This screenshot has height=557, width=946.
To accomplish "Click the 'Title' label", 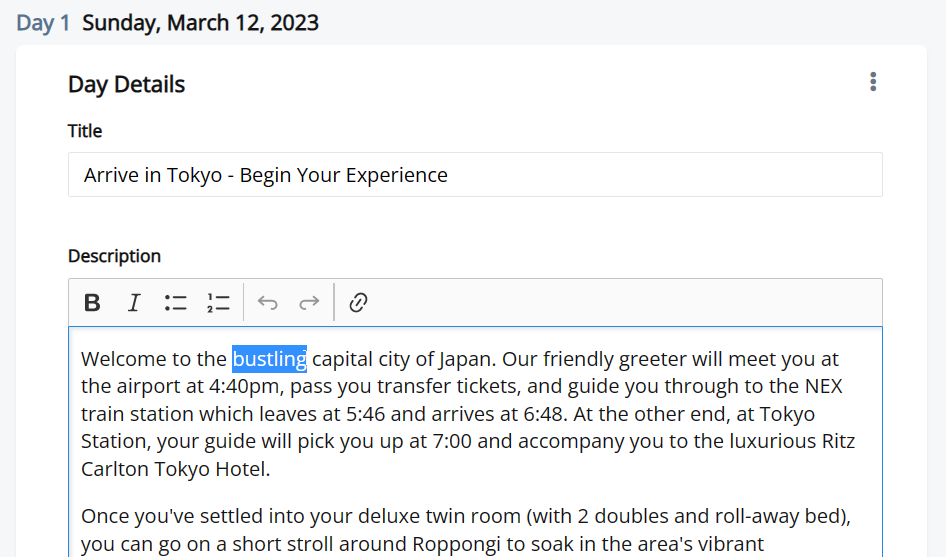I will tap(85, 131).
